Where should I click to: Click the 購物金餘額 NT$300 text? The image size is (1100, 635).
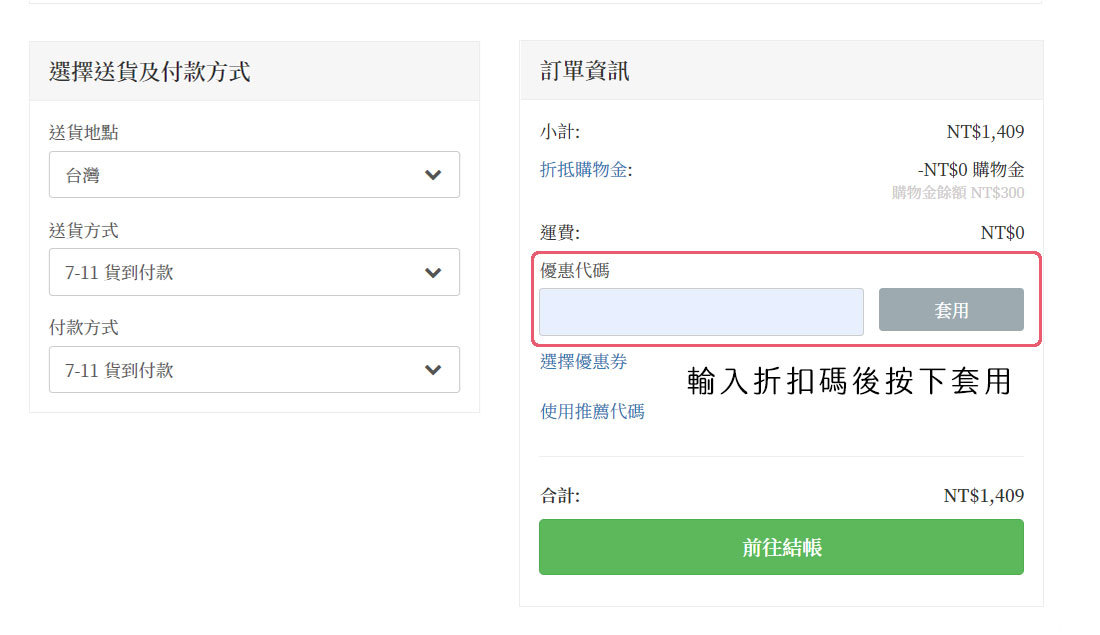pos(958,192)
